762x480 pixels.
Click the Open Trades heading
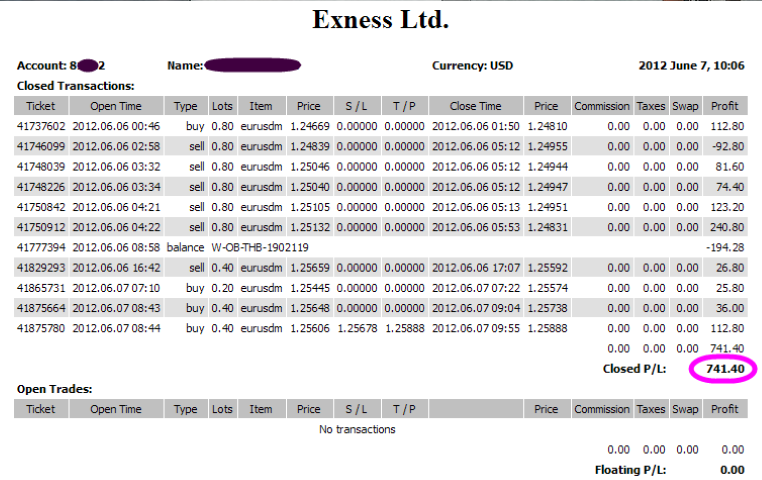54,389
